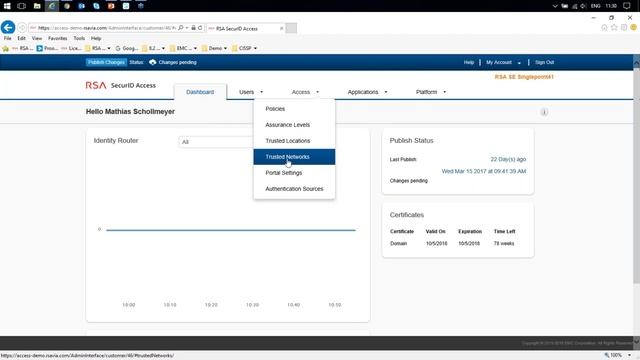
Task: Click the browser address bar URL
Action: 106,28
